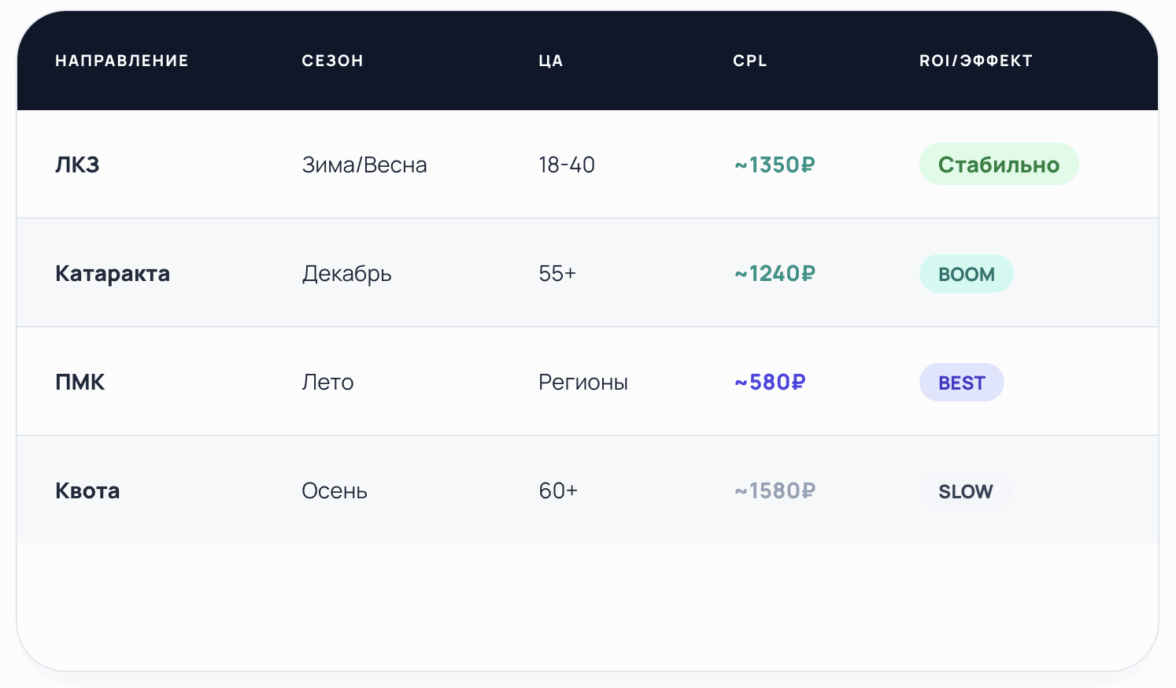Click the Регионы audience cell
Viewport: 1176px width, 688px height.
pos(583,383)
